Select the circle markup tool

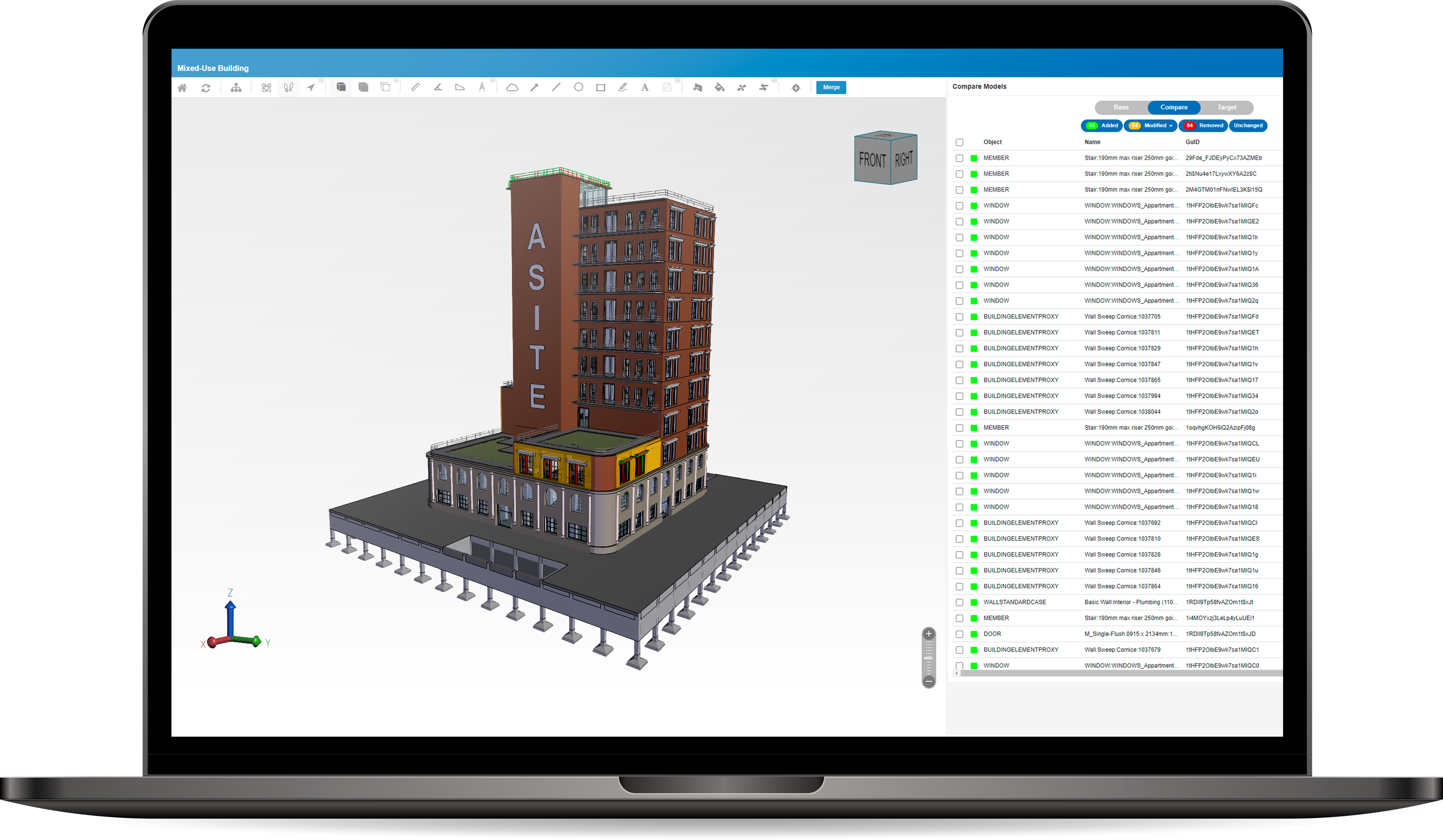tap(578, 87)
